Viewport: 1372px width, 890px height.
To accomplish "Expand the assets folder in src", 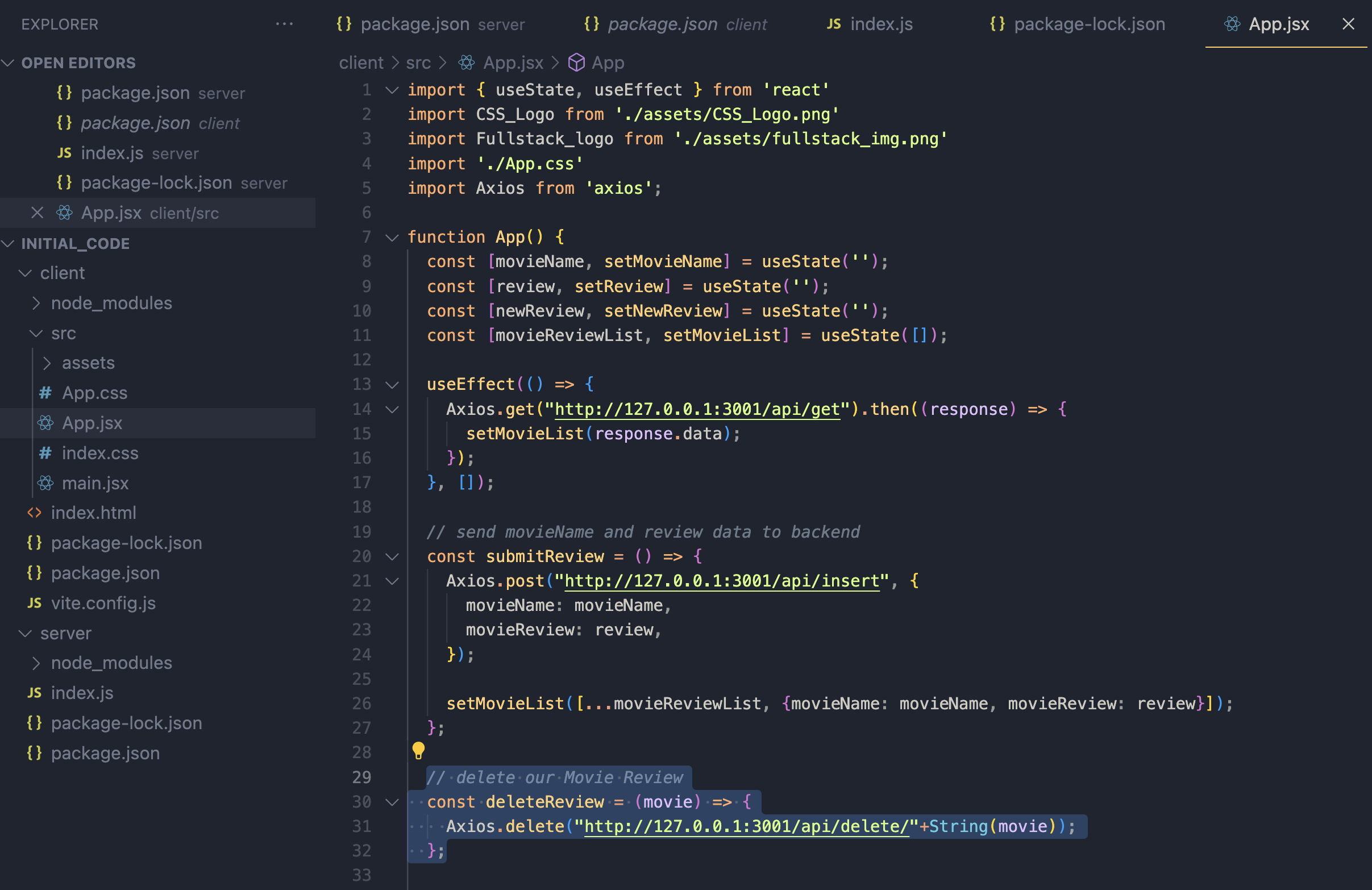I will coord(88,363).
